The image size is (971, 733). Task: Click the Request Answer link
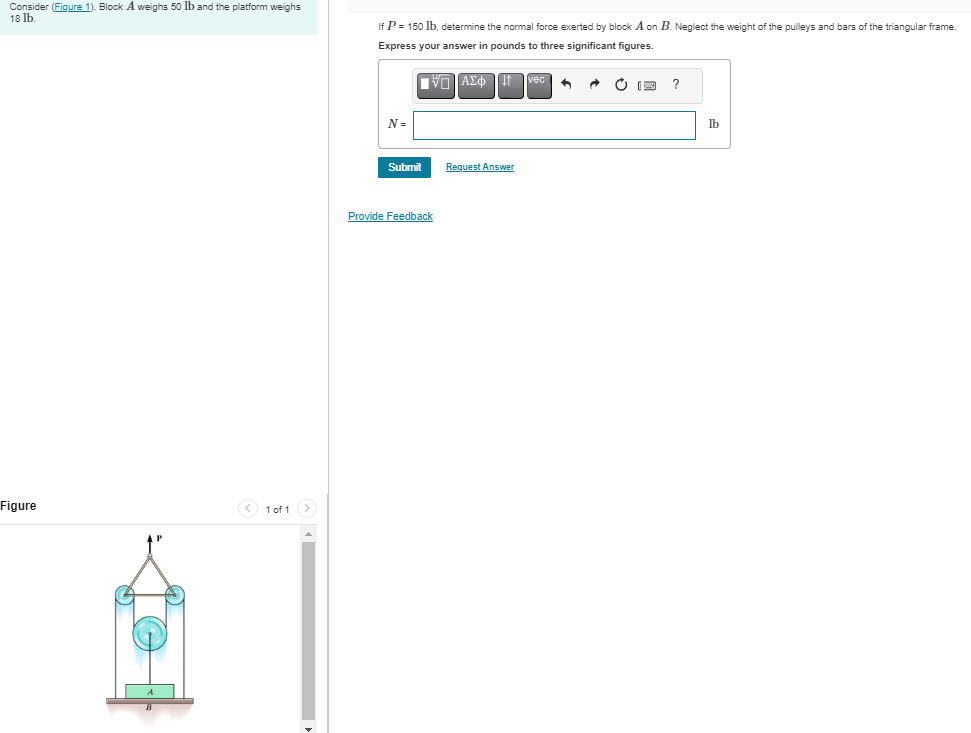[x=479, y=167]
